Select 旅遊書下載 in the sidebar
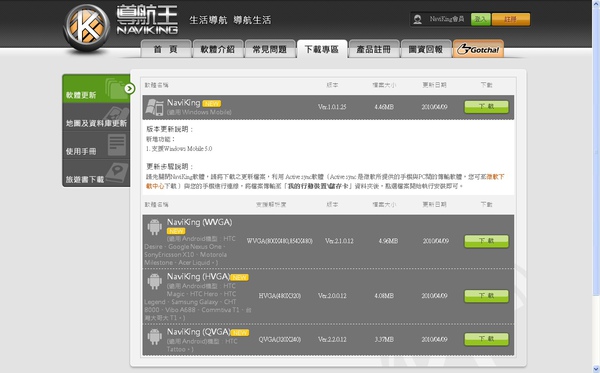Image resolution: width=600 pixels, height=373 pixels. [96, 173]
